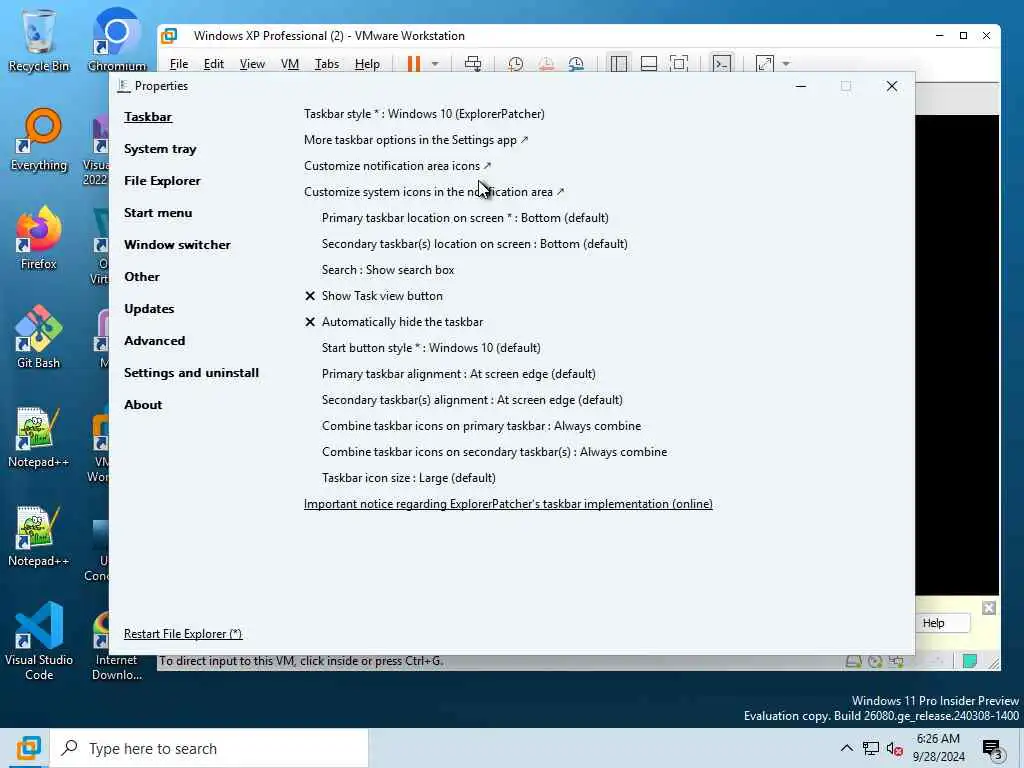The width and height of the screenshot is (1024, 768).
Task: Open the Everything search desktop icon
Action: pos(39,140)
